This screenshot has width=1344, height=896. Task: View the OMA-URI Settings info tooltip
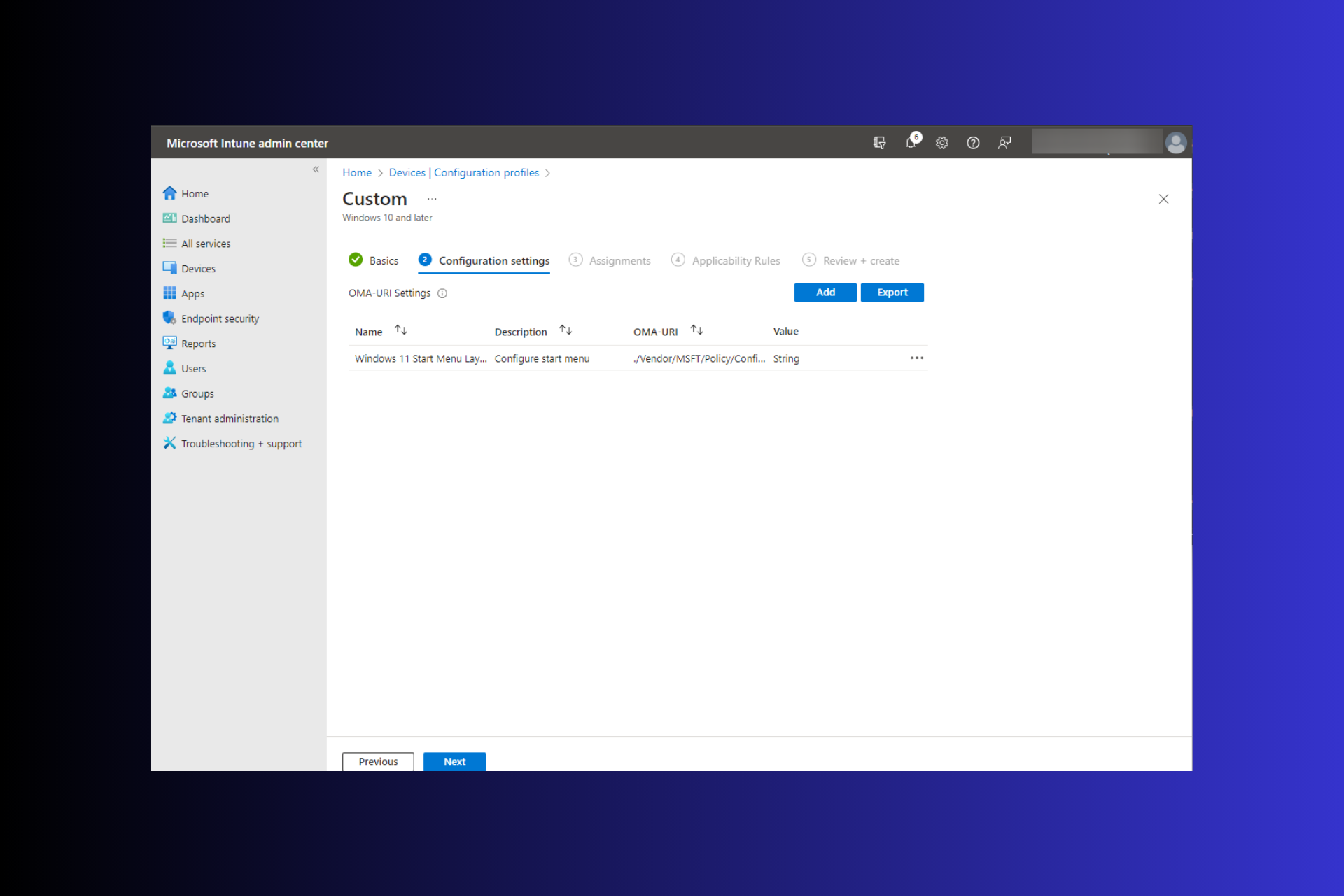442,293
